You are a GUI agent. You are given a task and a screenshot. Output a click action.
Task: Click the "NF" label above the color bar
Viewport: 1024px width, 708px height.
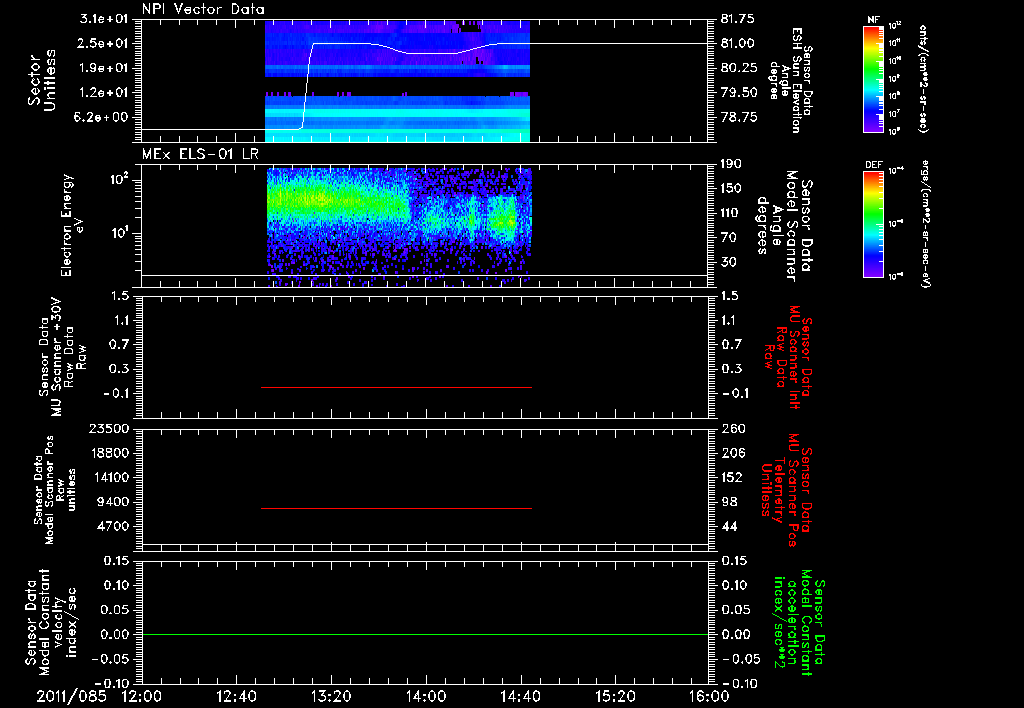pos(874,20)
